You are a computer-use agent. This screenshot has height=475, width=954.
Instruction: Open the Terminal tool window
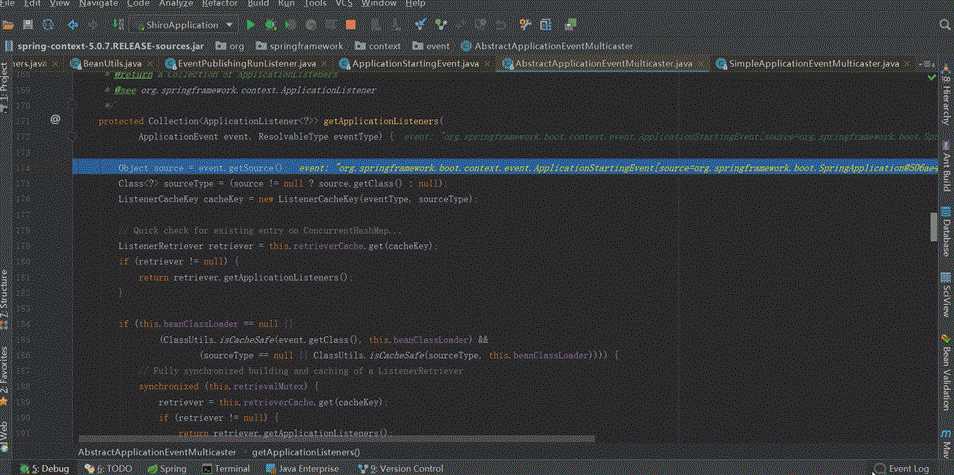tap(226, 468)
